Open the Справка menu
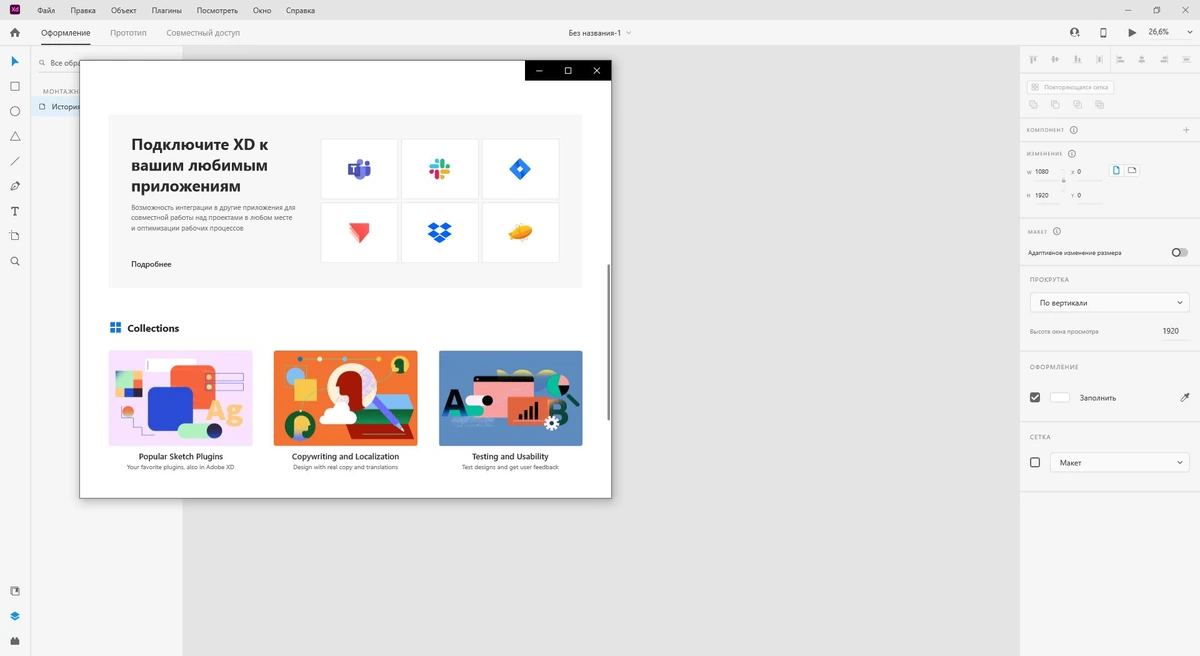 pyautogui.click(x=300, y=11)
